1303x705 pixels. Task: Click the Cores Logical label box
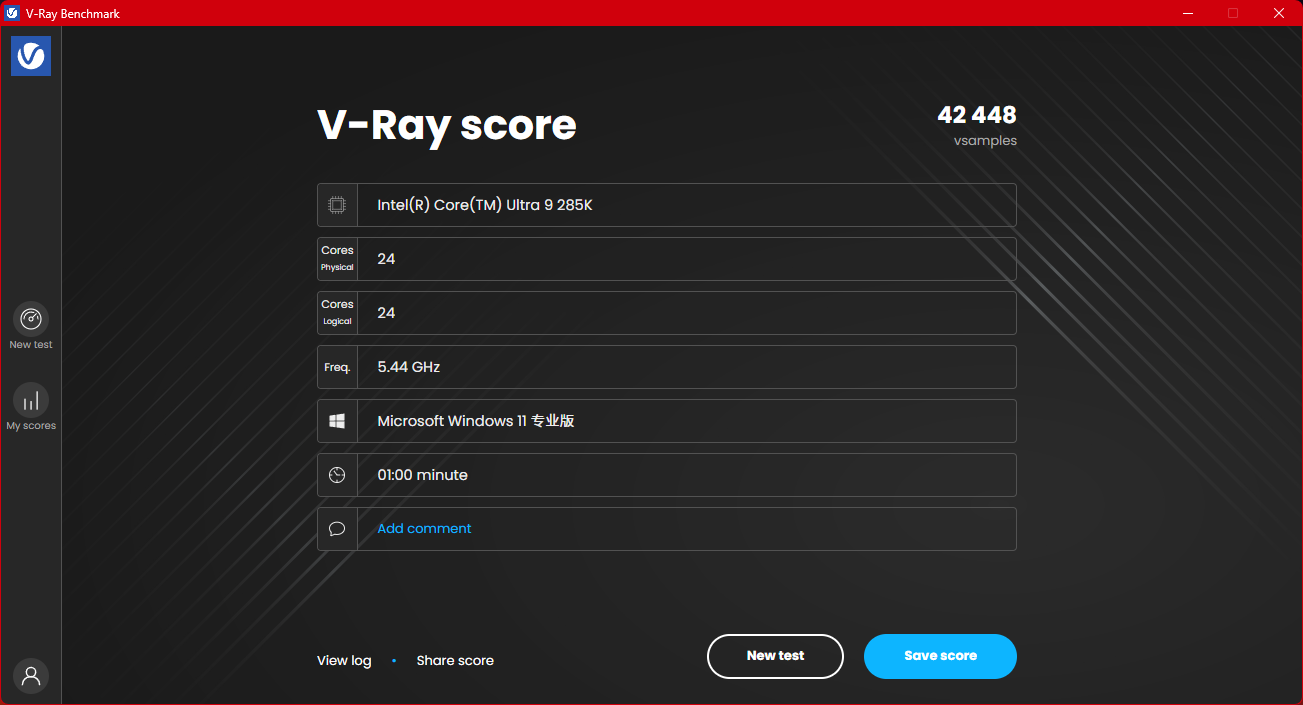337,313
